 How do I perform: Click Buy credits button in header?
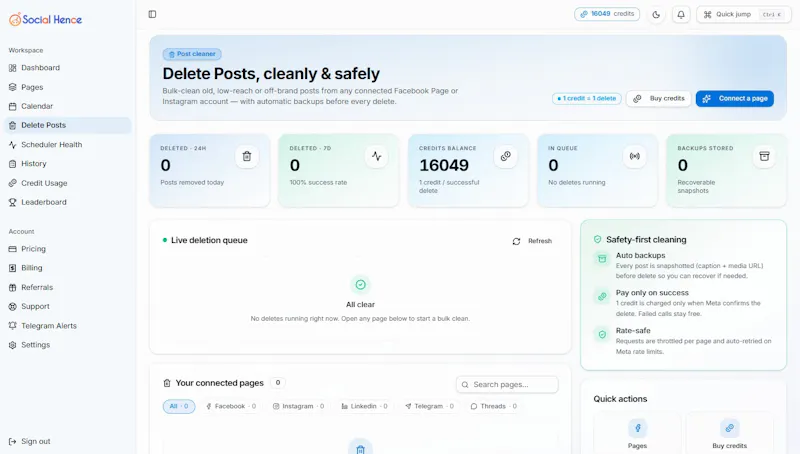pyautogui.click(x=659, y=98)
